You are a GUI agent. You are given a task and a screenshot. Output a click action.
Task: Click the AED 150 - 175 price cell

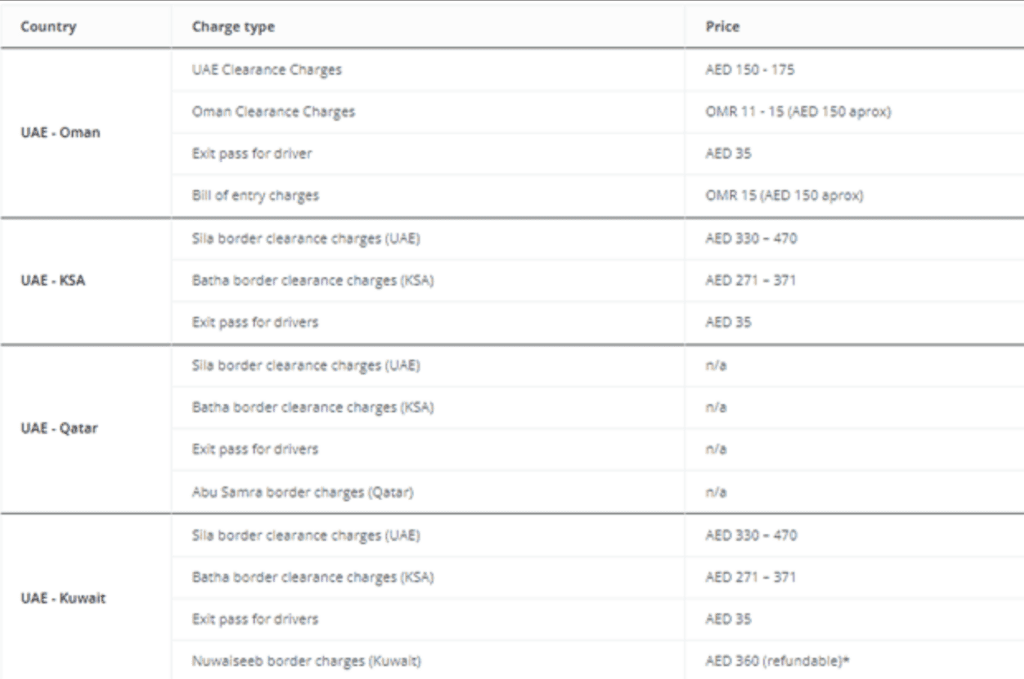tap(750, 70)
